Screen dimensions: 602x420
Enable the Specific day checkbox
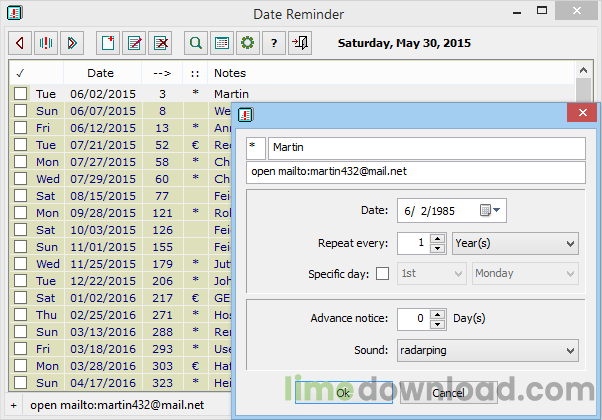coord(382,273)
